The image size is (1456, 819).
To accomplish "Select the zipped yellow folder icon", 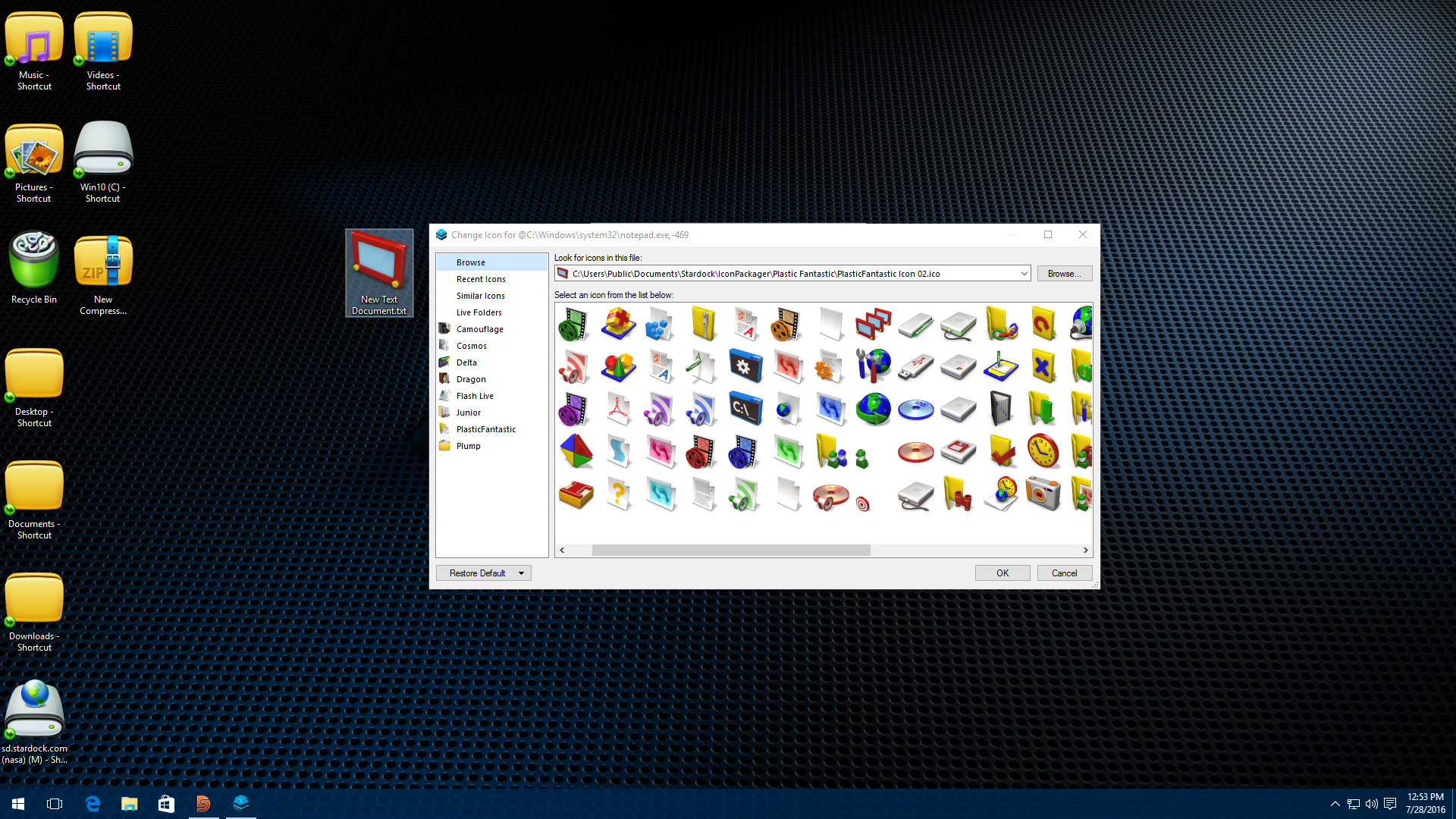I will tap(703, 324).
